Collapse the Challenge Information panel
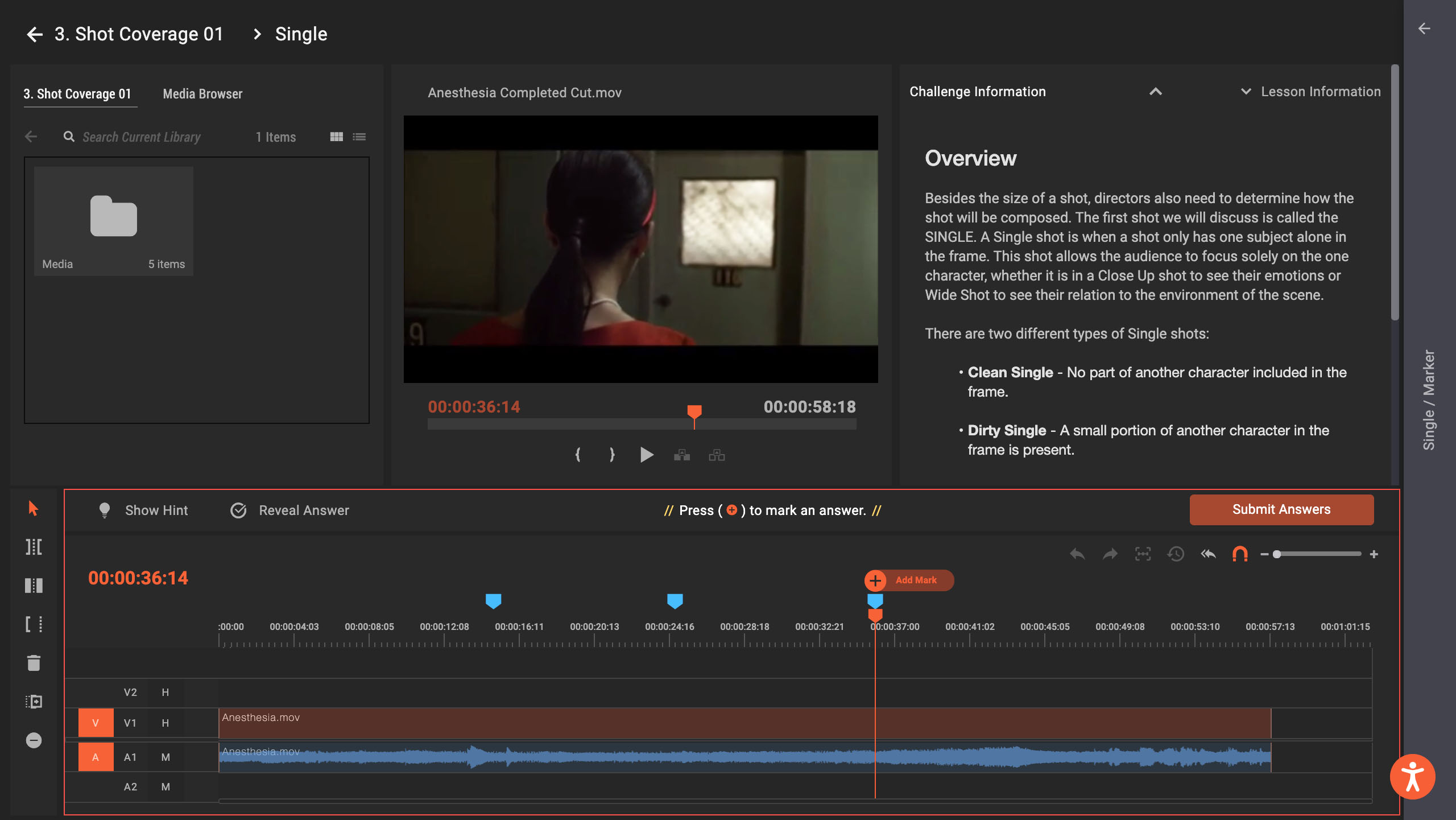 coord(1156,92)
